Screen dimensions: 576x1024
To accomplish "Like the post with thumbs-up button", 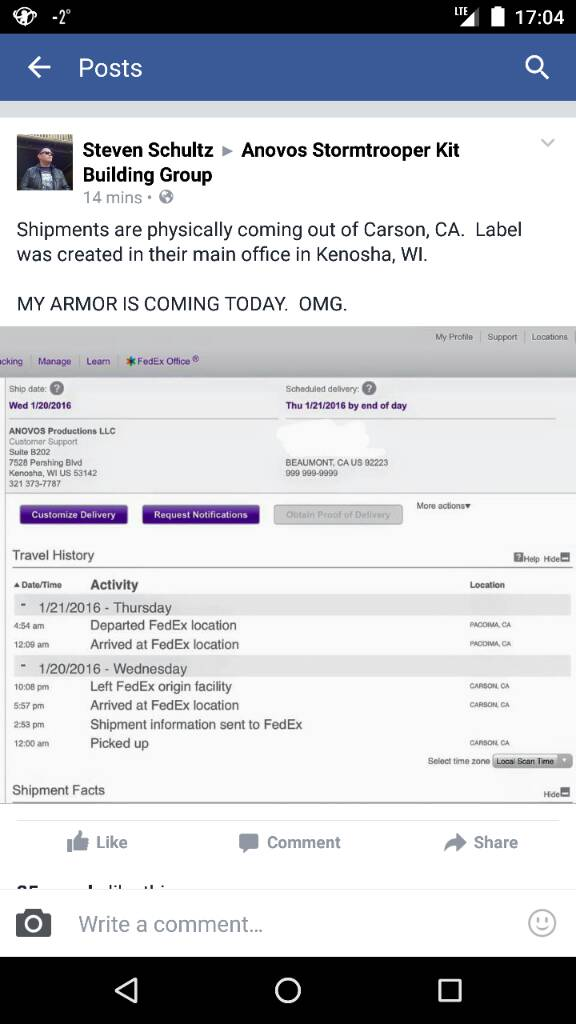I will (x=97, y=842).
